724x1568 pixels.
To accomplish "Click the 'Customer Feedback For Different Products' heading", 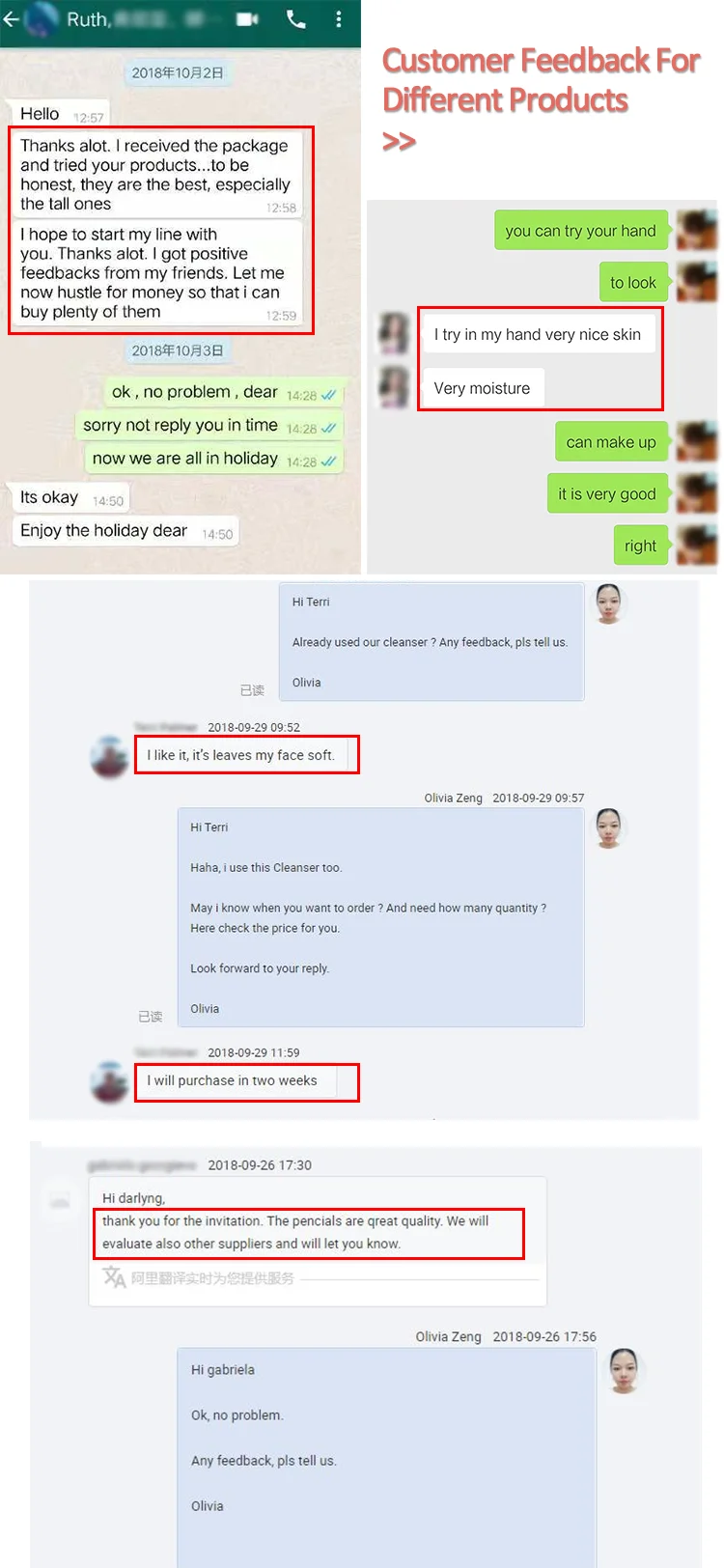I will [x=541, y=80].
